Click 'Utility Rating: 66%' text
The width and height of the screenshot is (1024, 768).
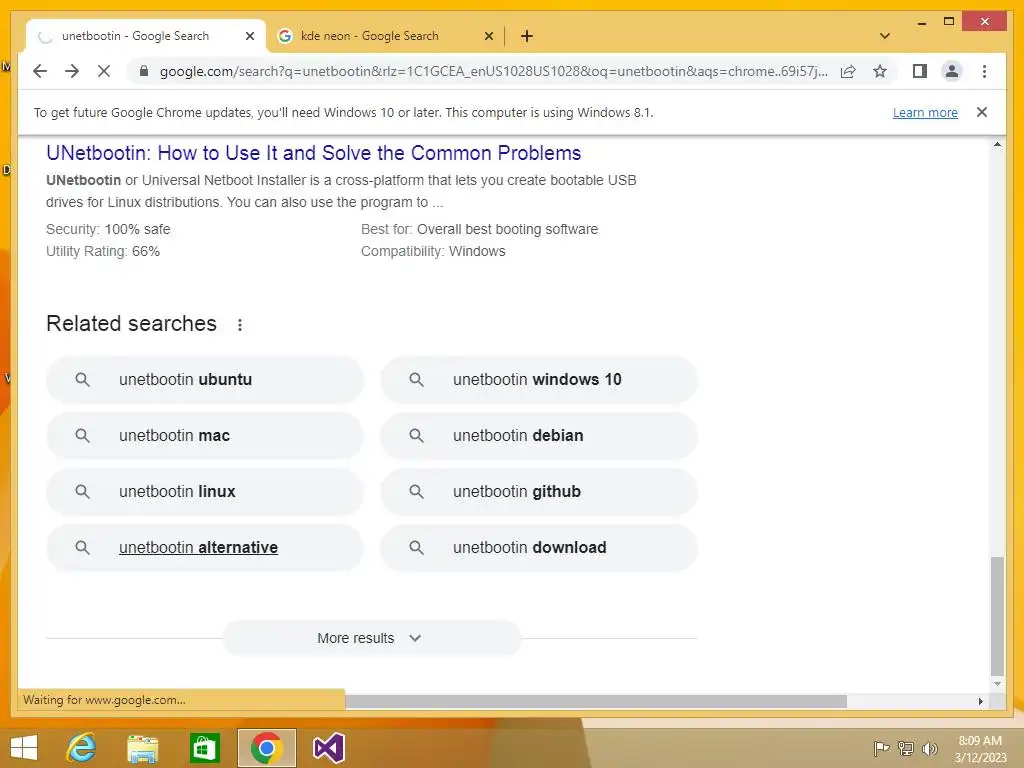point(103,251)
